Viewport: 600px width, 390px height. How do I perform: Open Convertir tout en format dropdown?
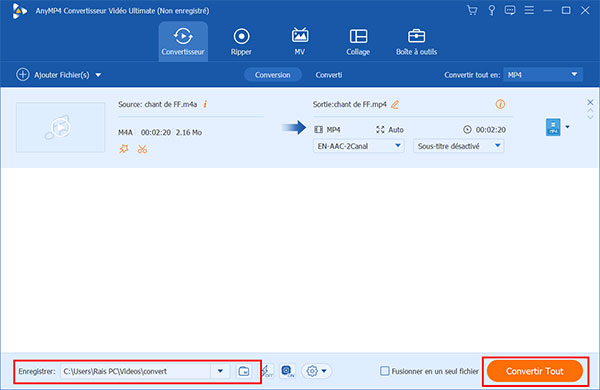pos(543,75)
